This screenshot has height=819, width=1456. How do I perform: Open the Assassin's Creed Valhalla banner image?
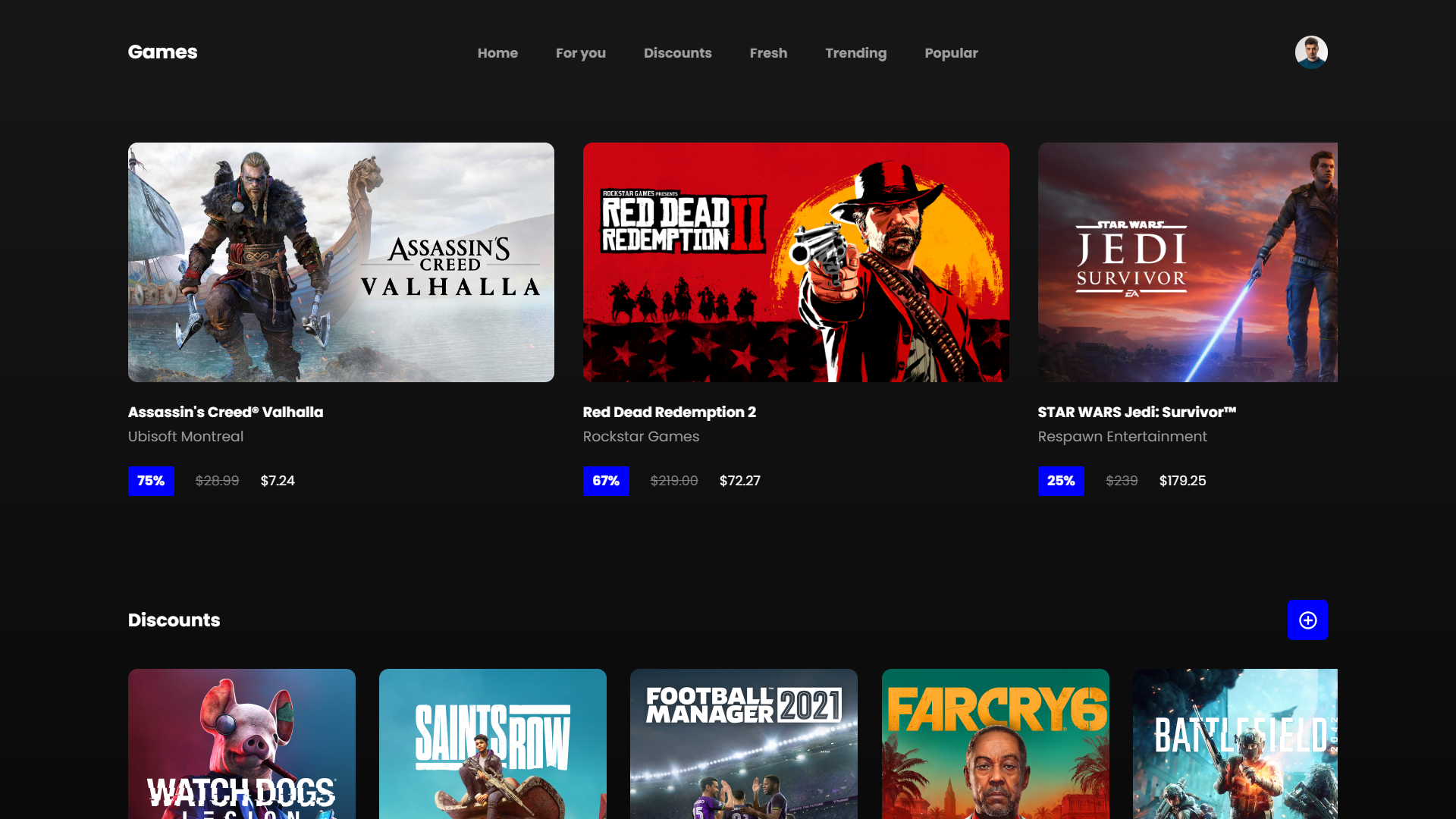pyautogui.click(x=341, y=262)
